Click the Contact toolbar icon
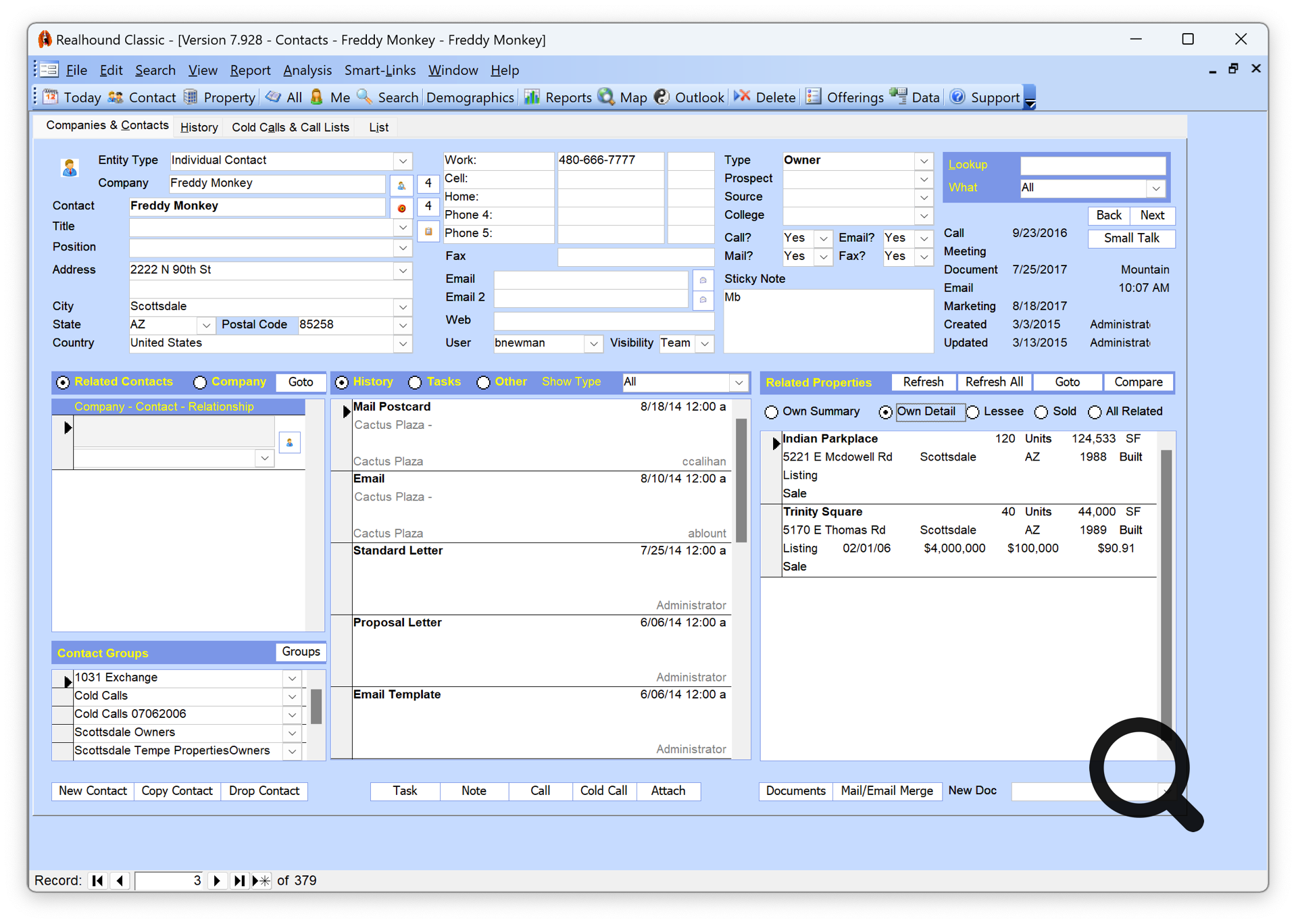Image resolution: width=1296 pixels, height=924 pixels. click(116, 97)
